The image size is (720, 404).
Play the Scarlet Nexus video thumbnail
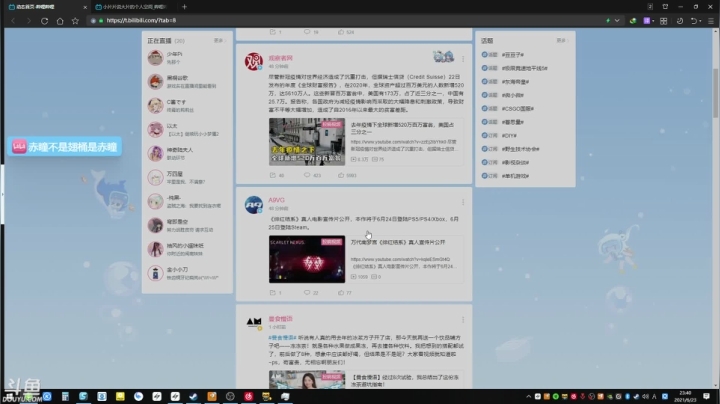307,259
